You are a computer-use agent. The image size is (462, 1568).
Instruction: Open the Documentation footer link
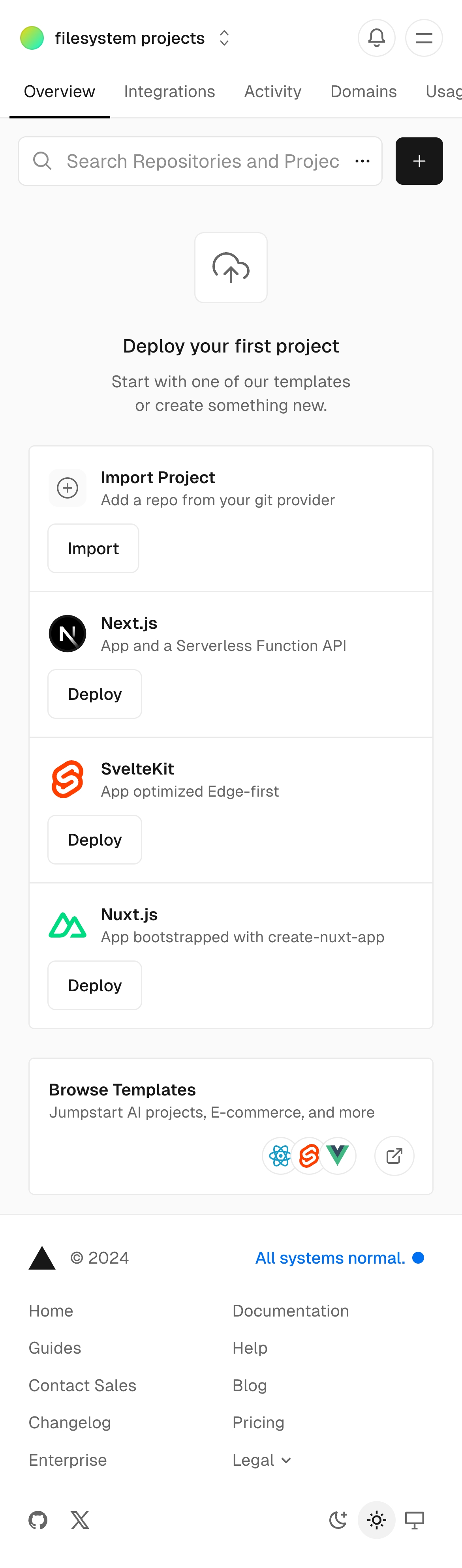tap(290, 1311)
